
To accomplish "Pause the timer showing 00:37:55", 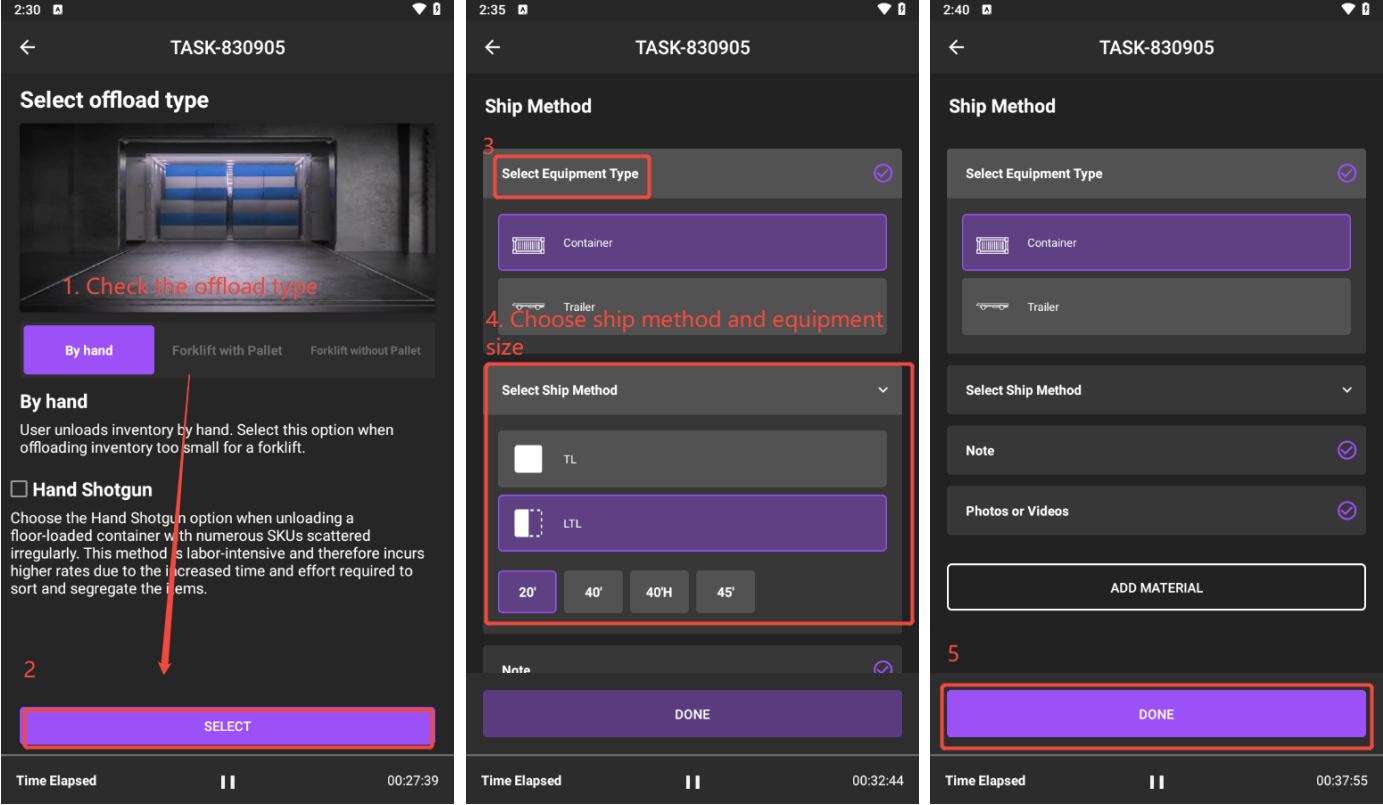I will [1156, 781].
